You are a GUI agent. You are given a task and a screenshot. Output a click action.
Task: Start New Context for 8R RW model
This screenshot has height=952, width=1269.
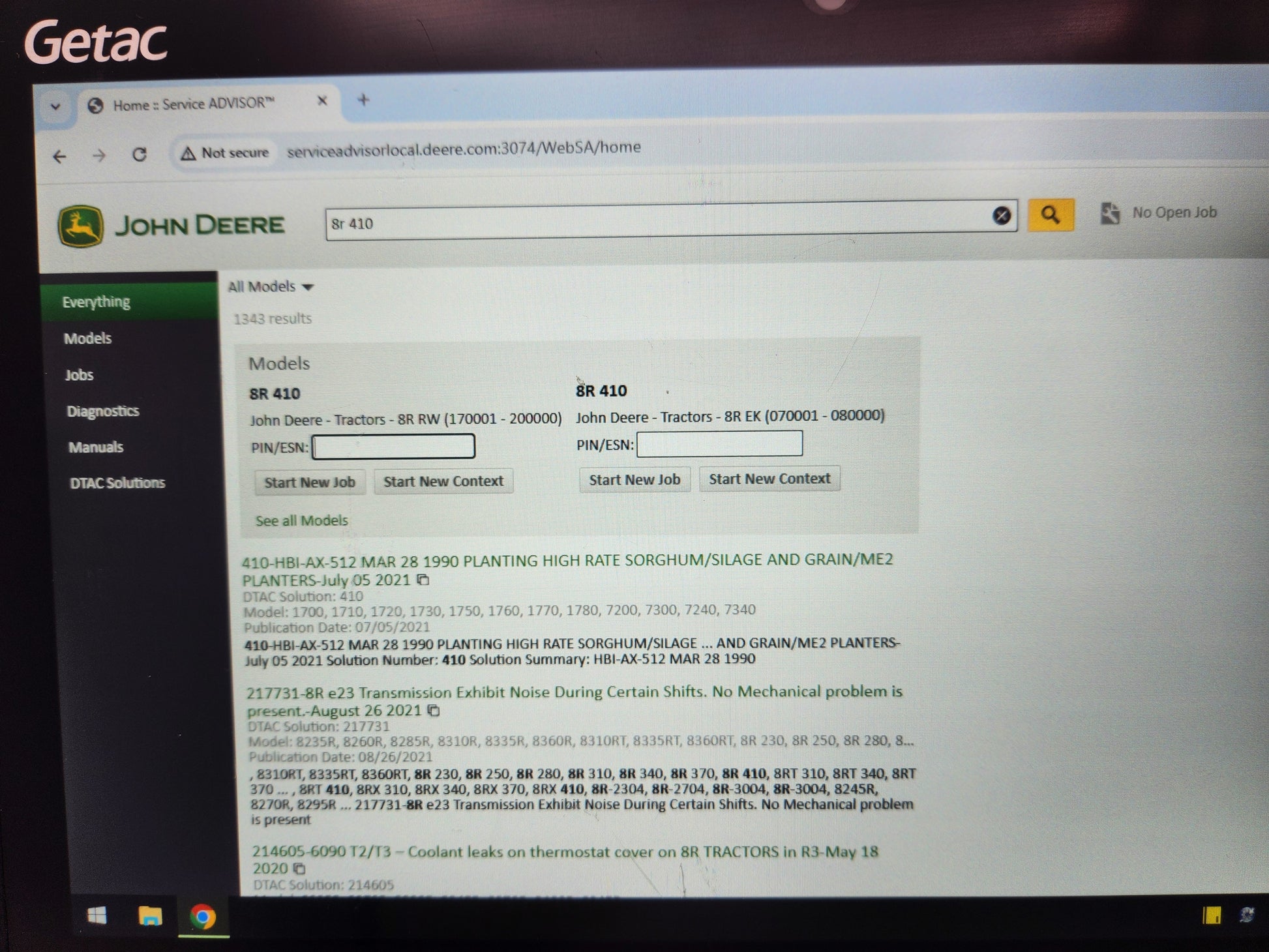tap(443, 481)
